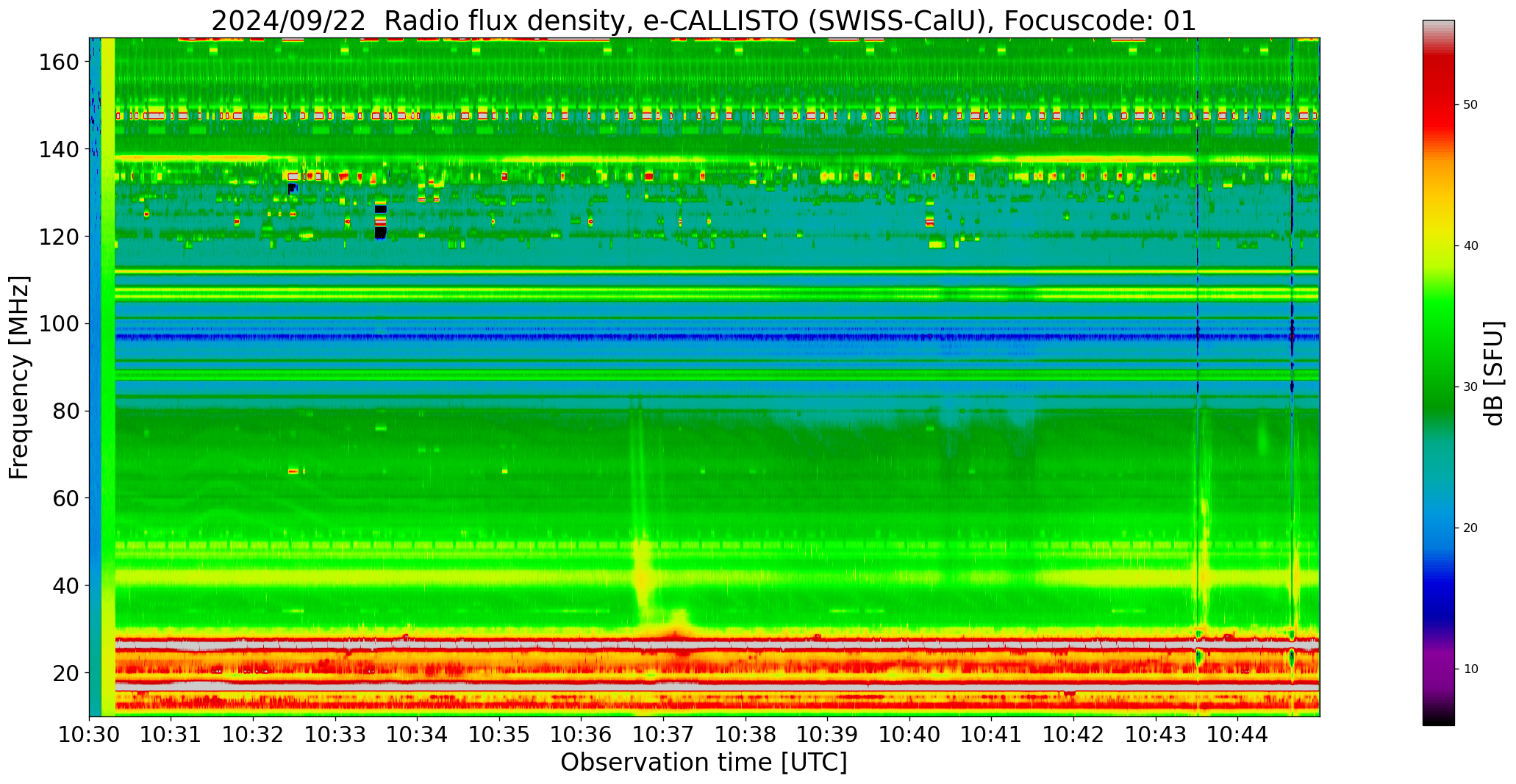Click the 10:33 time tick label

pos(336,735)
